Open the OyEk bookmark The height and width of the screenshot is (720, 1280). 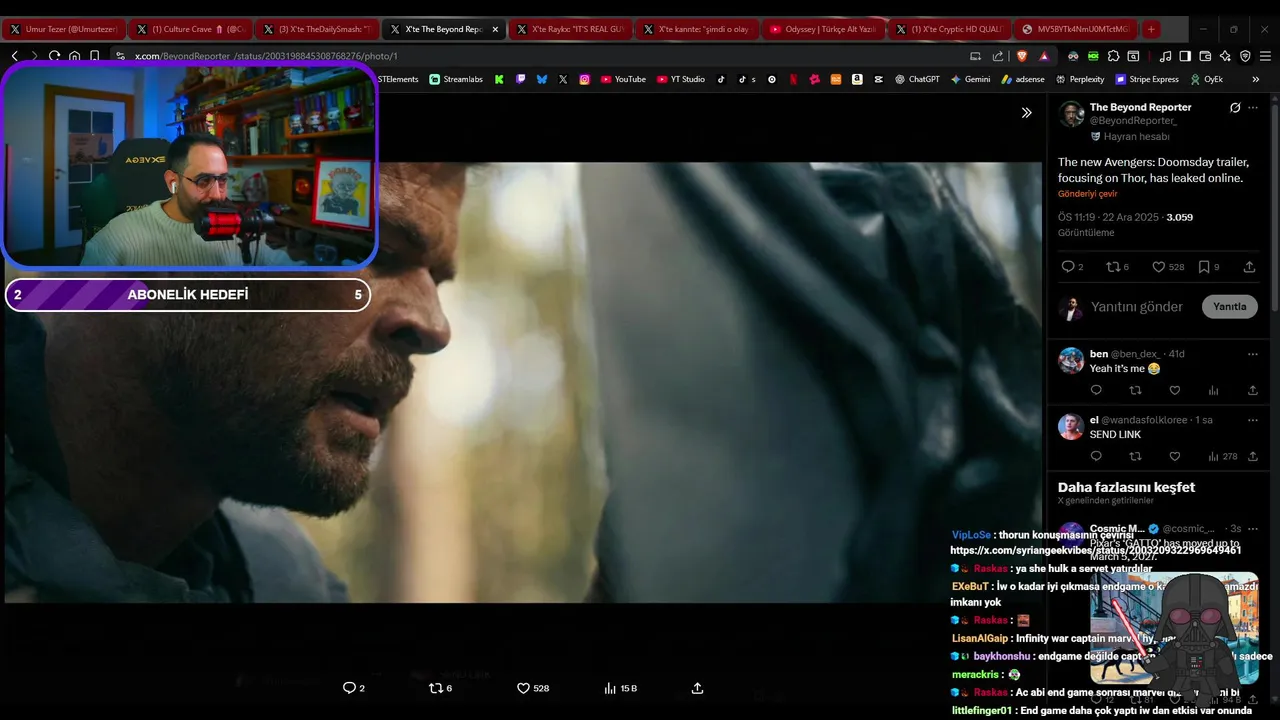coord(1207,79)
